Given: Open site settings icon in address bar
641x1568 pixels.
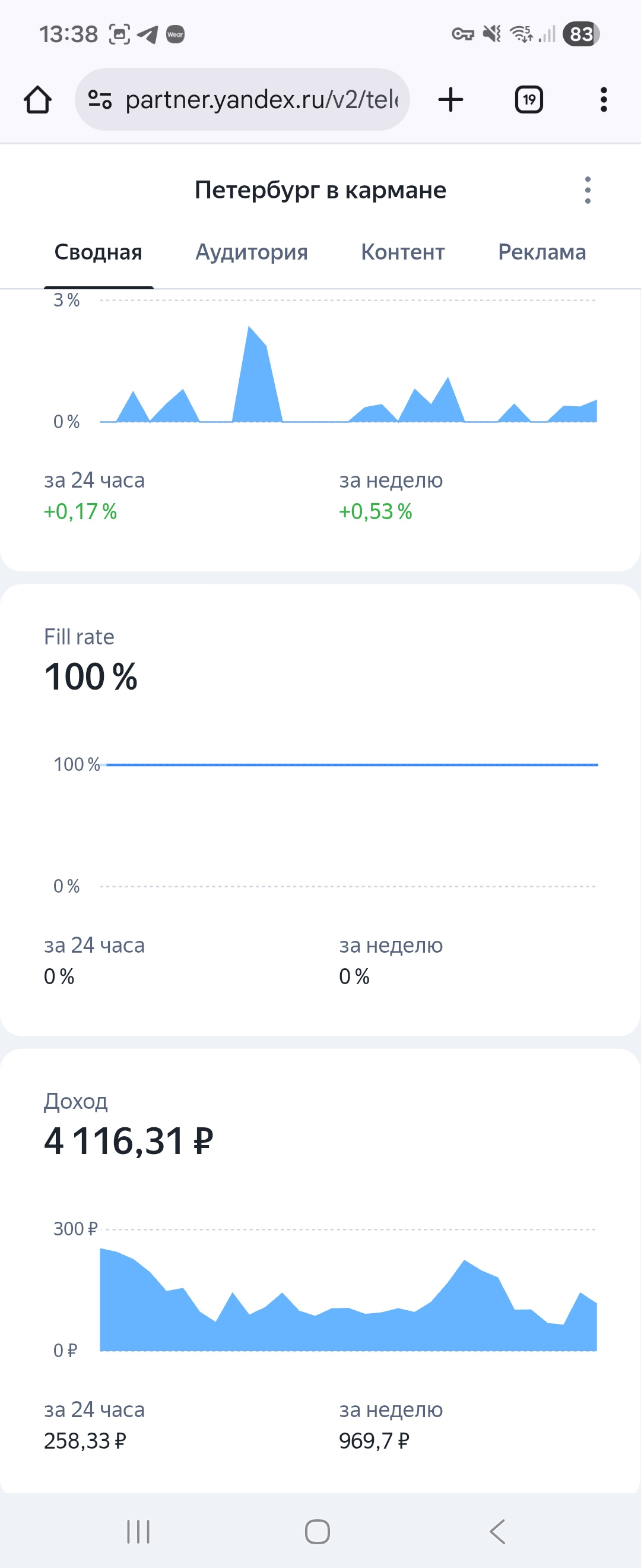Looking at the screenshot, I should (x=100, y=99).
